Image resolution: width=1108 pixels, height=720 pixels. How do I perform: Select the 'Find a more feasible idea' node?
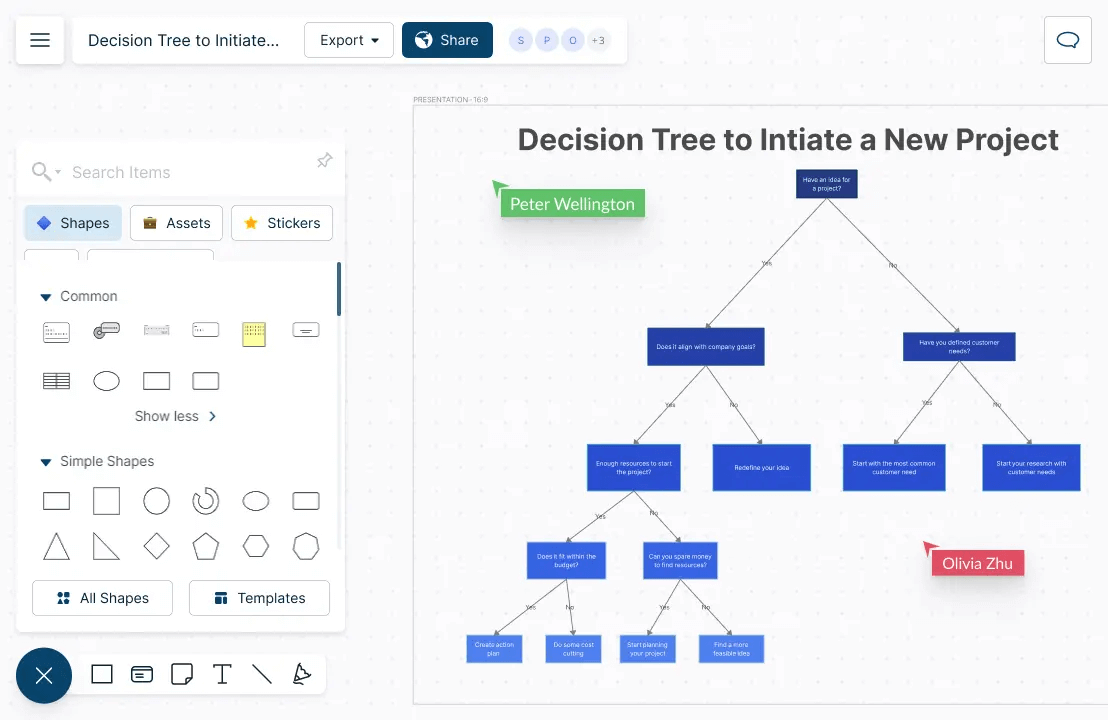click(x=731, y=649)
